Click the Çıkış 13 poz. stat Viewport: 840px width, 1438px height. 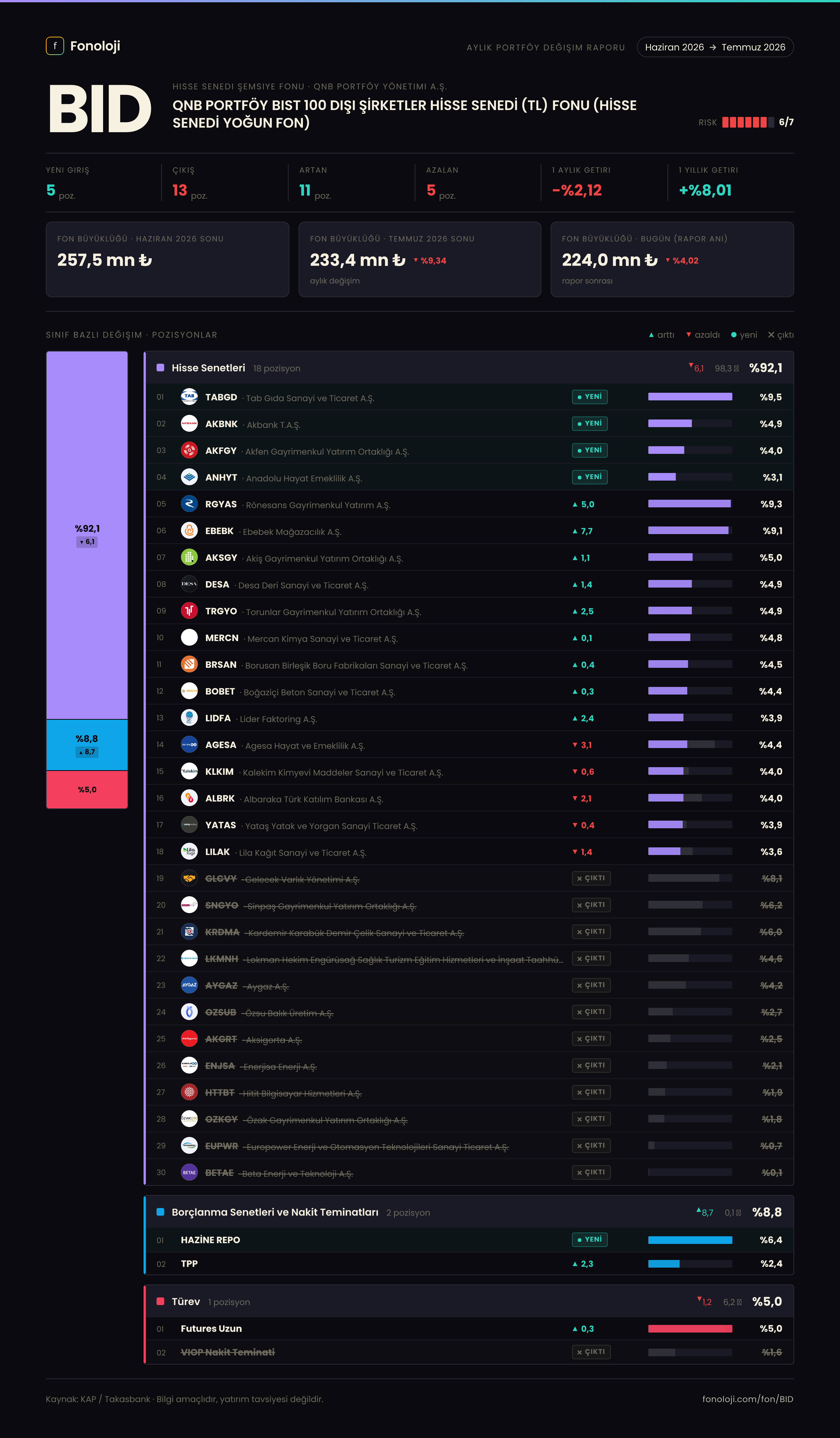[190, 183]
